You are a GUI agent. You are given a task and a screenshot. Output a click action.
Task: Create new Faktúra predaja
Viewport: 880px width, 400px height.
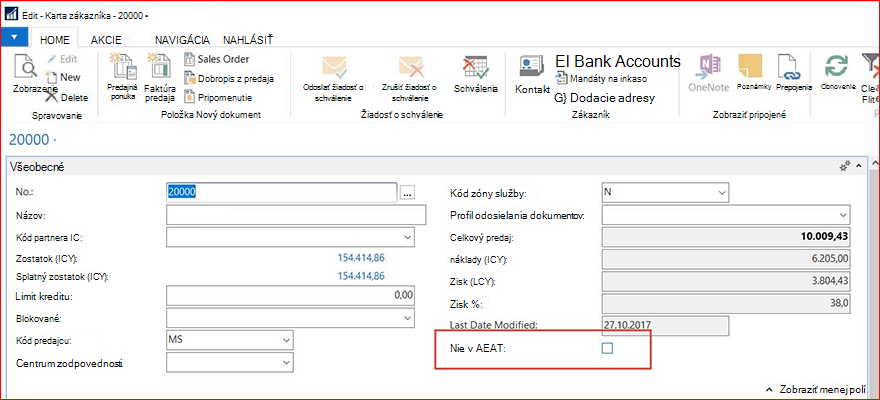(x=159, y=67)
